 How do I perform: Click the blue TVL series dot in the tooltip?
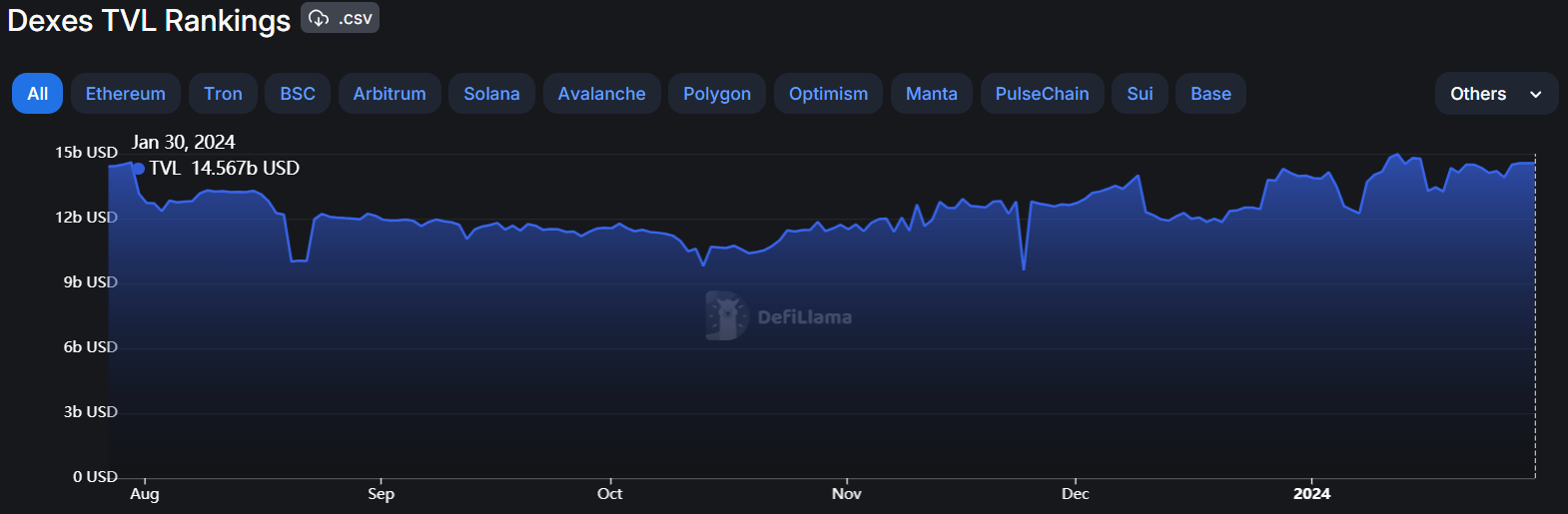coord(139,169)
